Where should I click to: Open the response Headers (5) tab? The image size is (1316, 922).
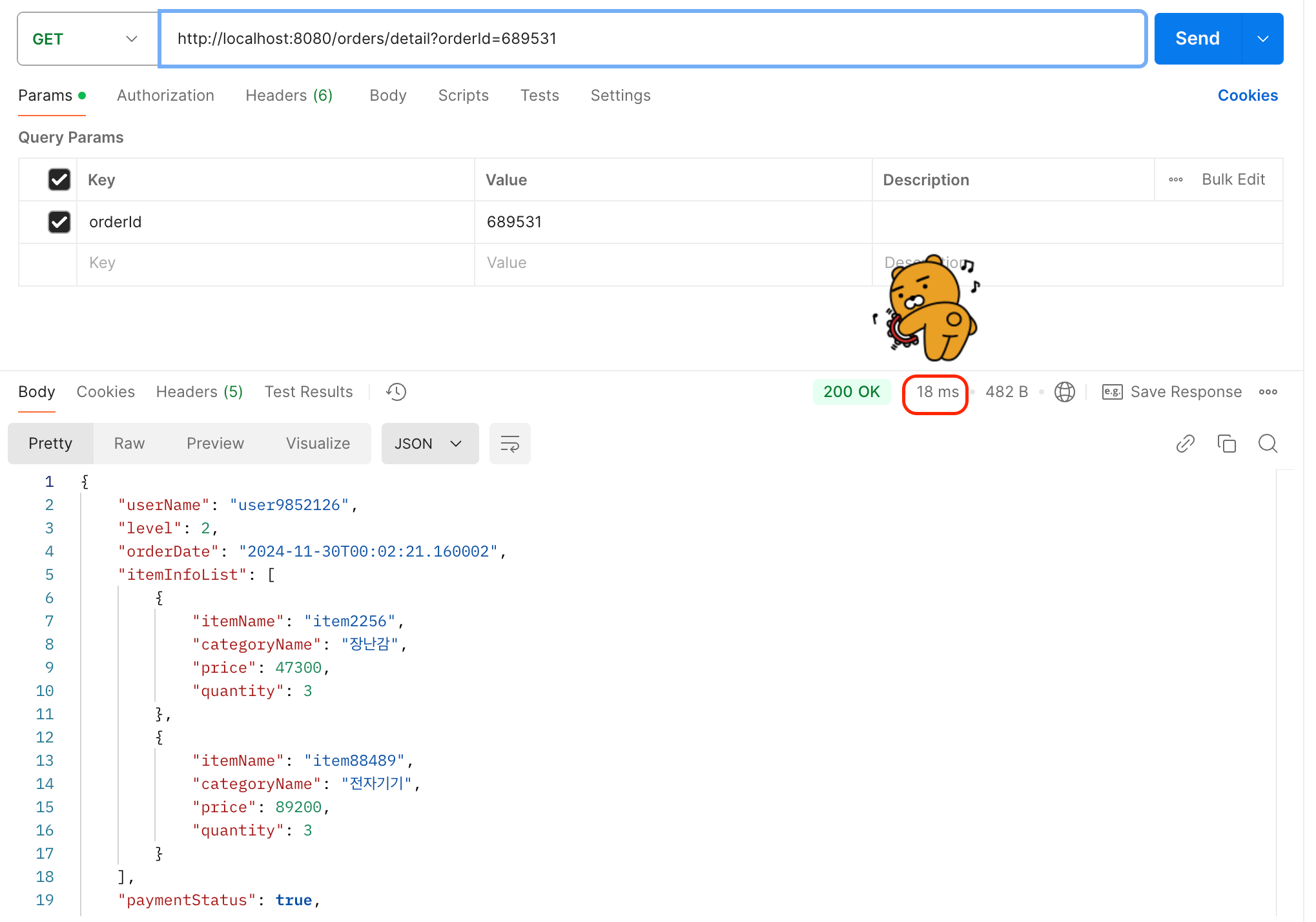coord(199,392)
